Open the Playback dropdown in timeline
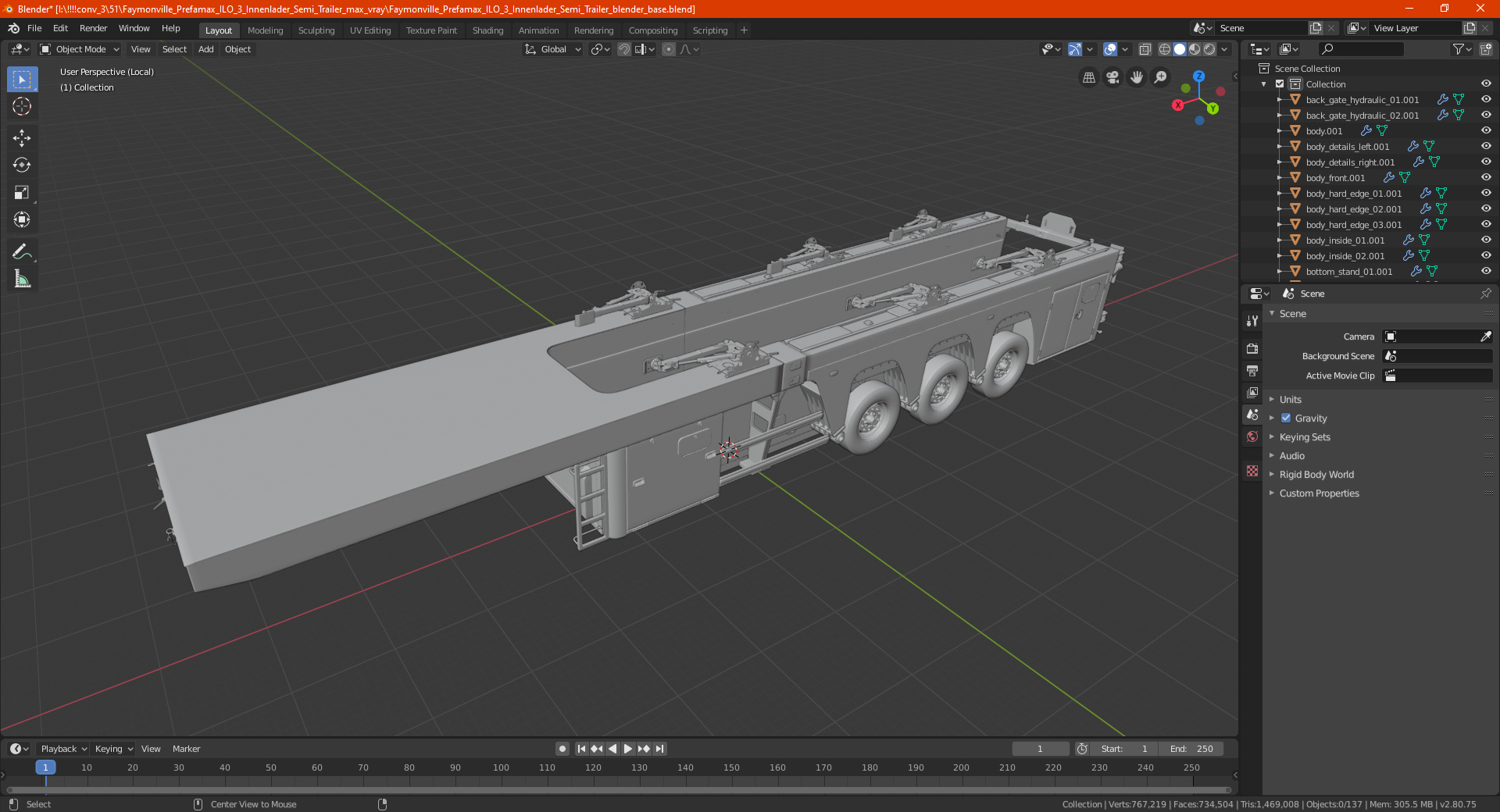The image size is (1500, 812). coord(64,749)
